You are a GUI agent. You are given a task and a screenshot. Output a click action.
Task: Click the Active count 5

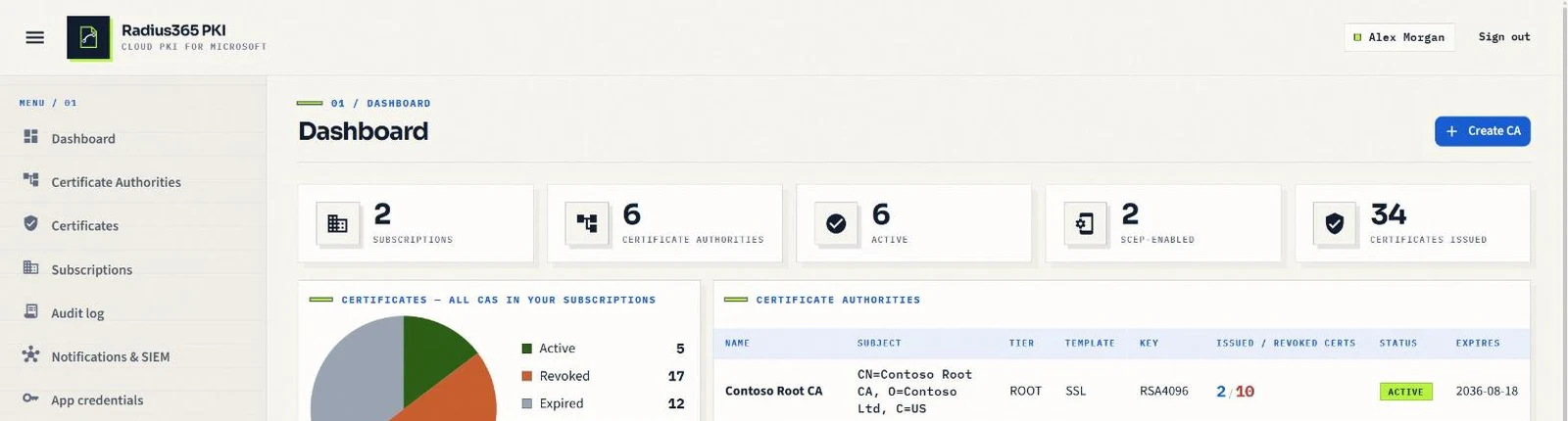(680, 349)
